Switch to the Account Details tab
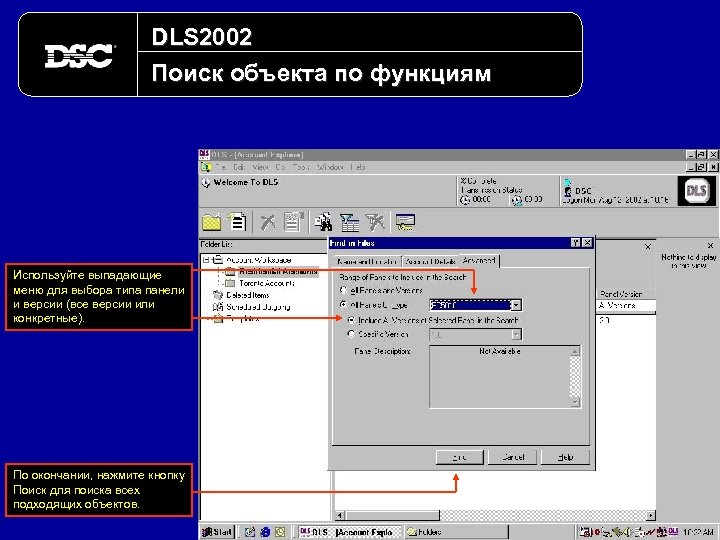Viewport: 720px width, 540px height. (x=431, y=261)
